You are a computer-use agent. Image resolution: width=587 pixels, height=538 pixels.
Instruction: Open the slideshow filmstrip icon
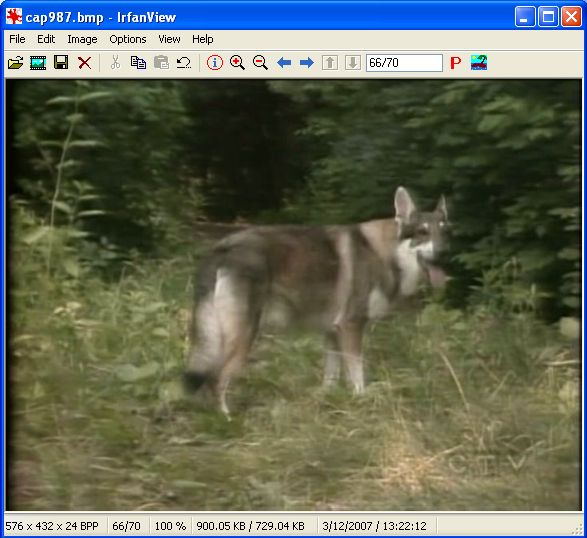[38, 63]
